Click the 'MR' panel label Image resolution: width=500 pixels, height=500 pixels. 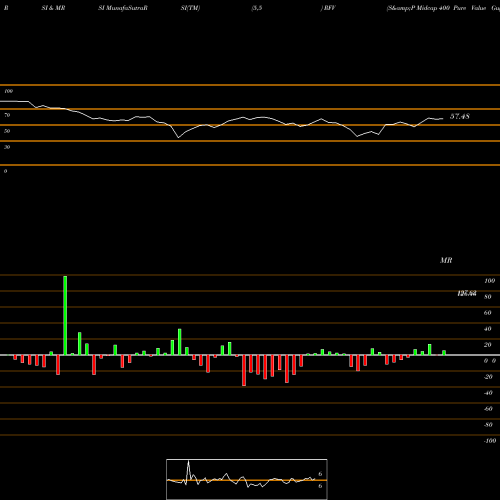[446, 260]
